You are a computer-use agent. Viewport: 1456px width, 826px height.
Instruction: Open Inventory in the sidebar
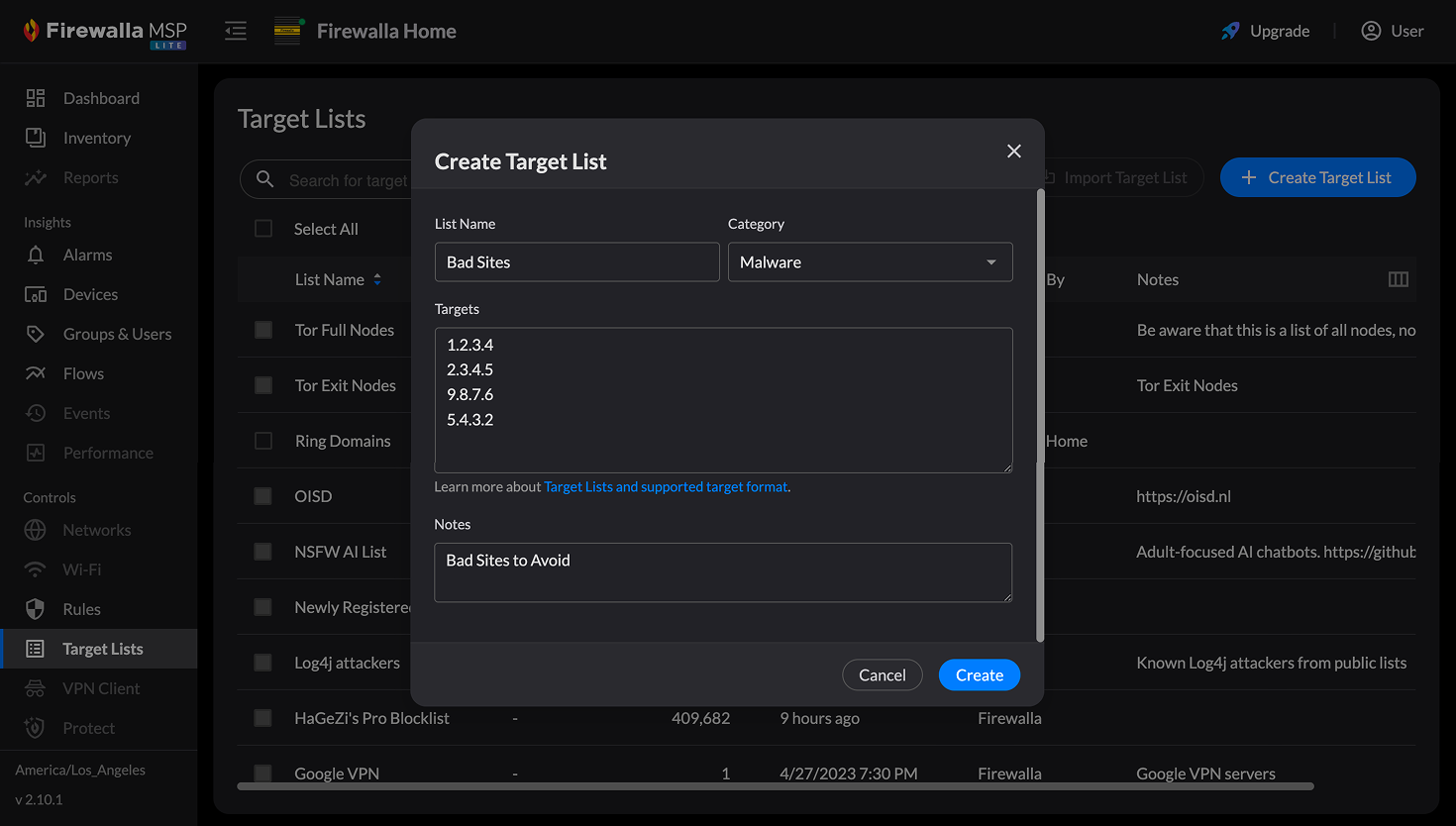click(96, 138)
